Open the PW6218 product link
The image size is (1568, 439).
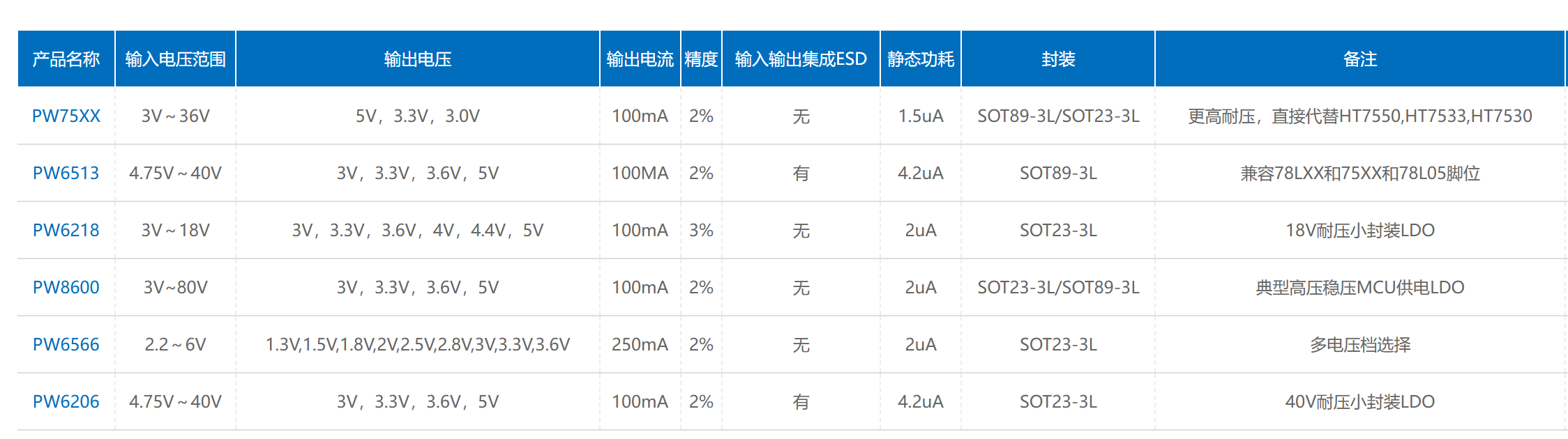click(66, 230)
